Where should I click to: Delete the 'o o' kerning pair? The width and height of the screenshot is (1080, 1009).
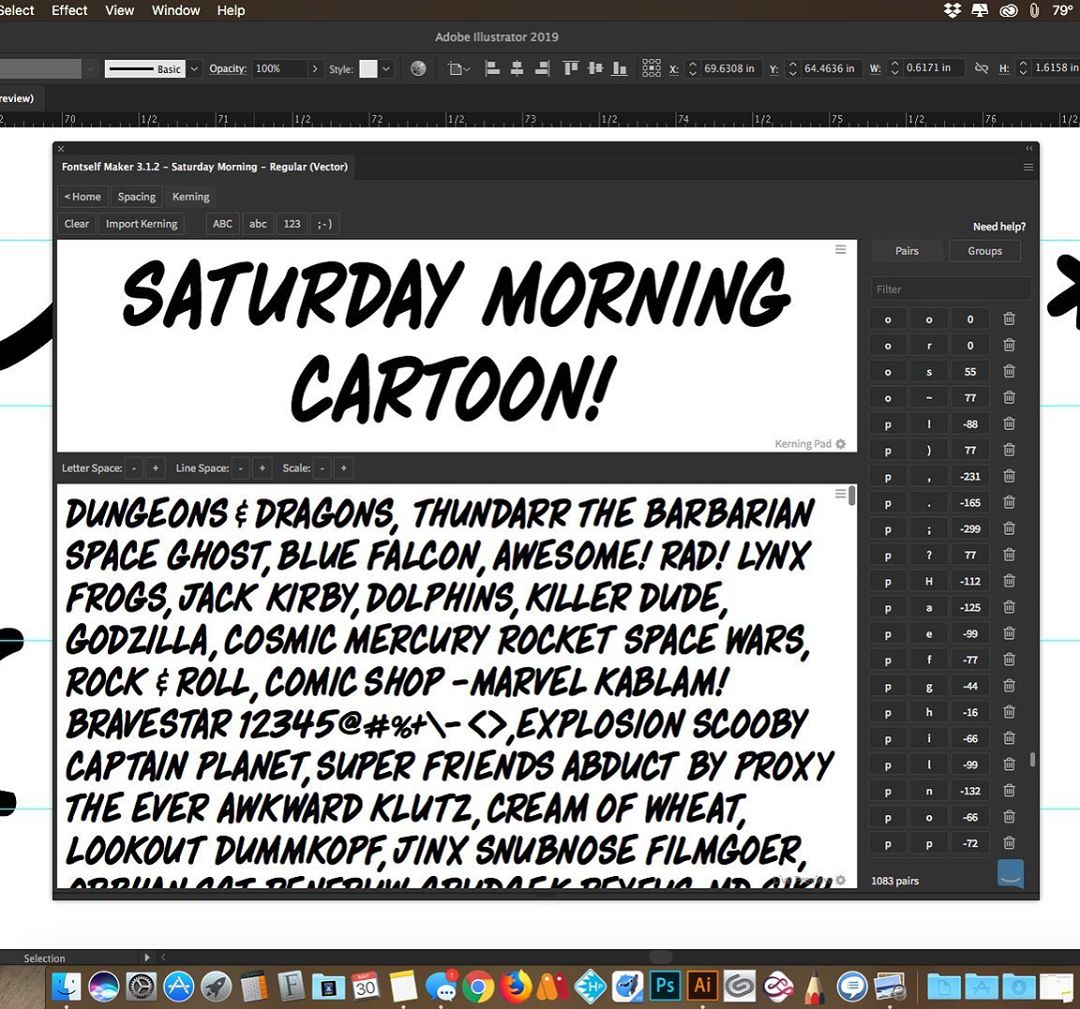[1009, 319]
